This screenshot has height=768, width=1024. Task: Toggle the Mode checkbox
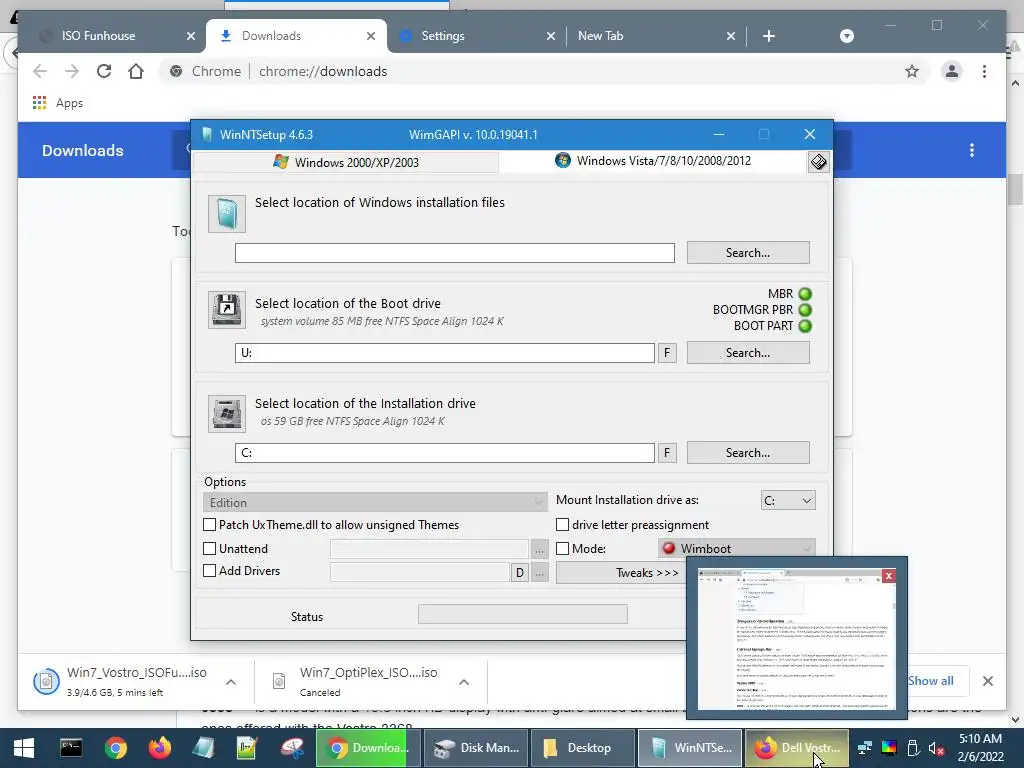pos(562,549)
